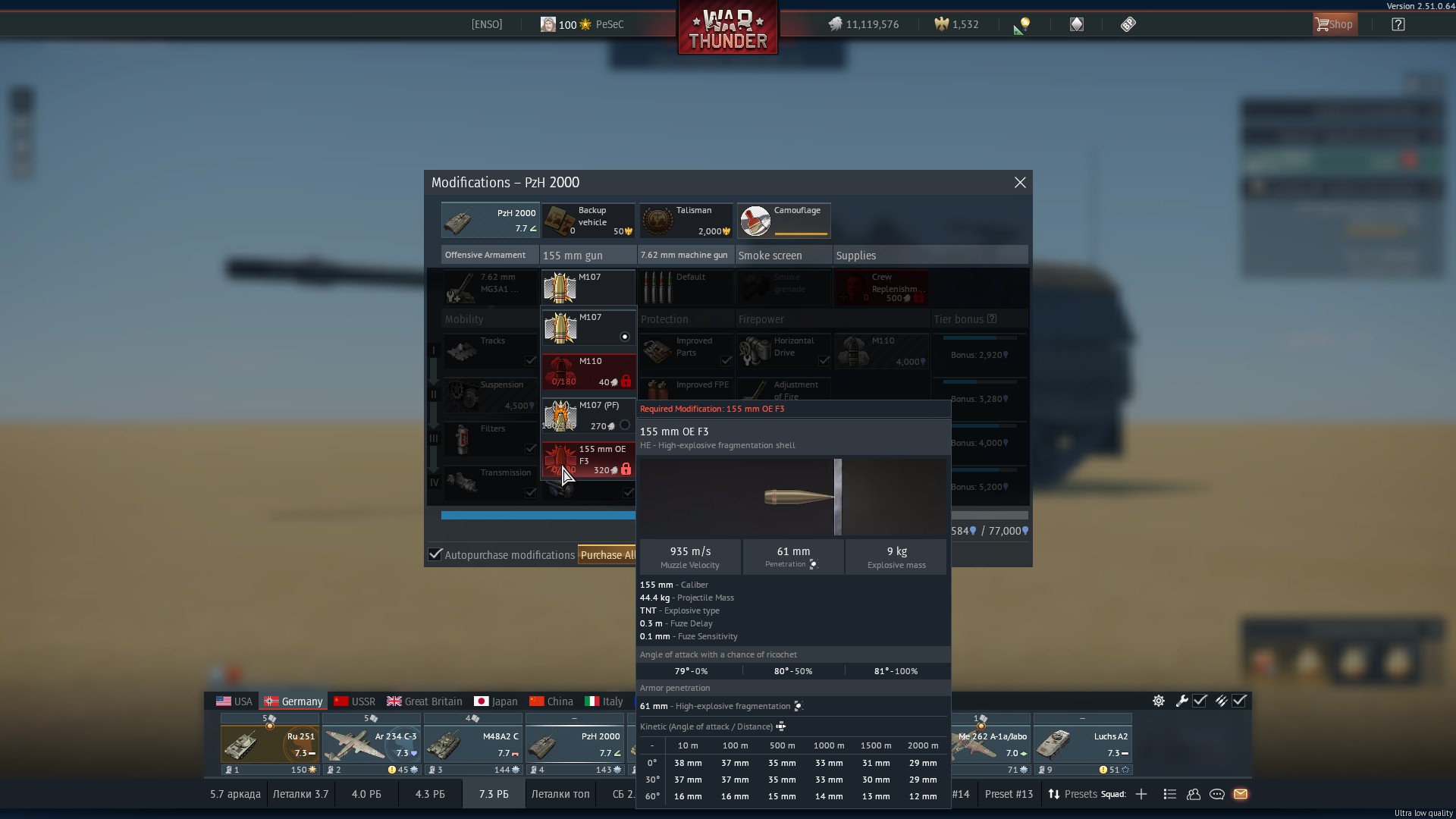Open the Camouflage customization item
The image size is (1456, 819).
783,221
